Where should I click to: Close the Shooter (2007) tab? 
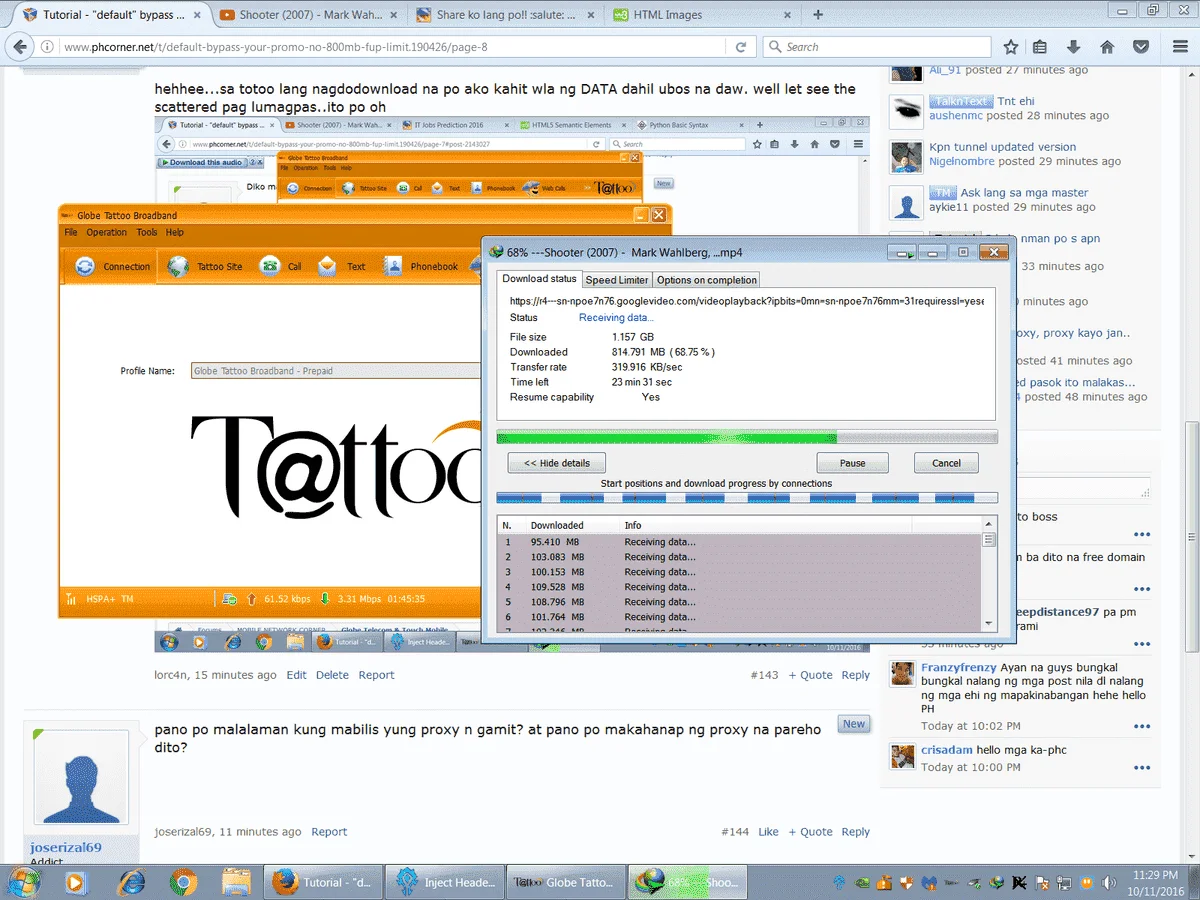tap(393, 15)
